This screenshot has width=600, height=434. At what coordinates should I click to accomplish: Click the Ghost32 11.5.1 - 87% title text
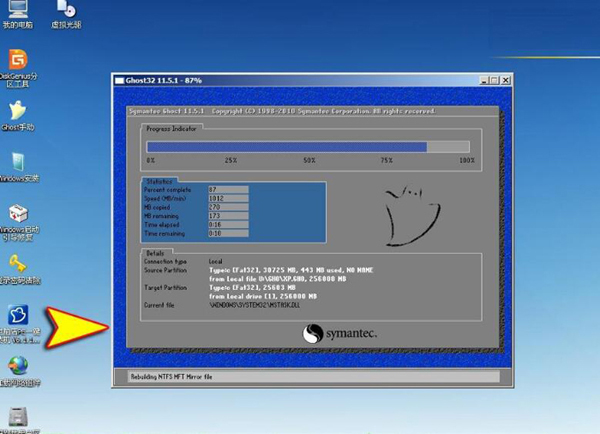tap(163, 80)
